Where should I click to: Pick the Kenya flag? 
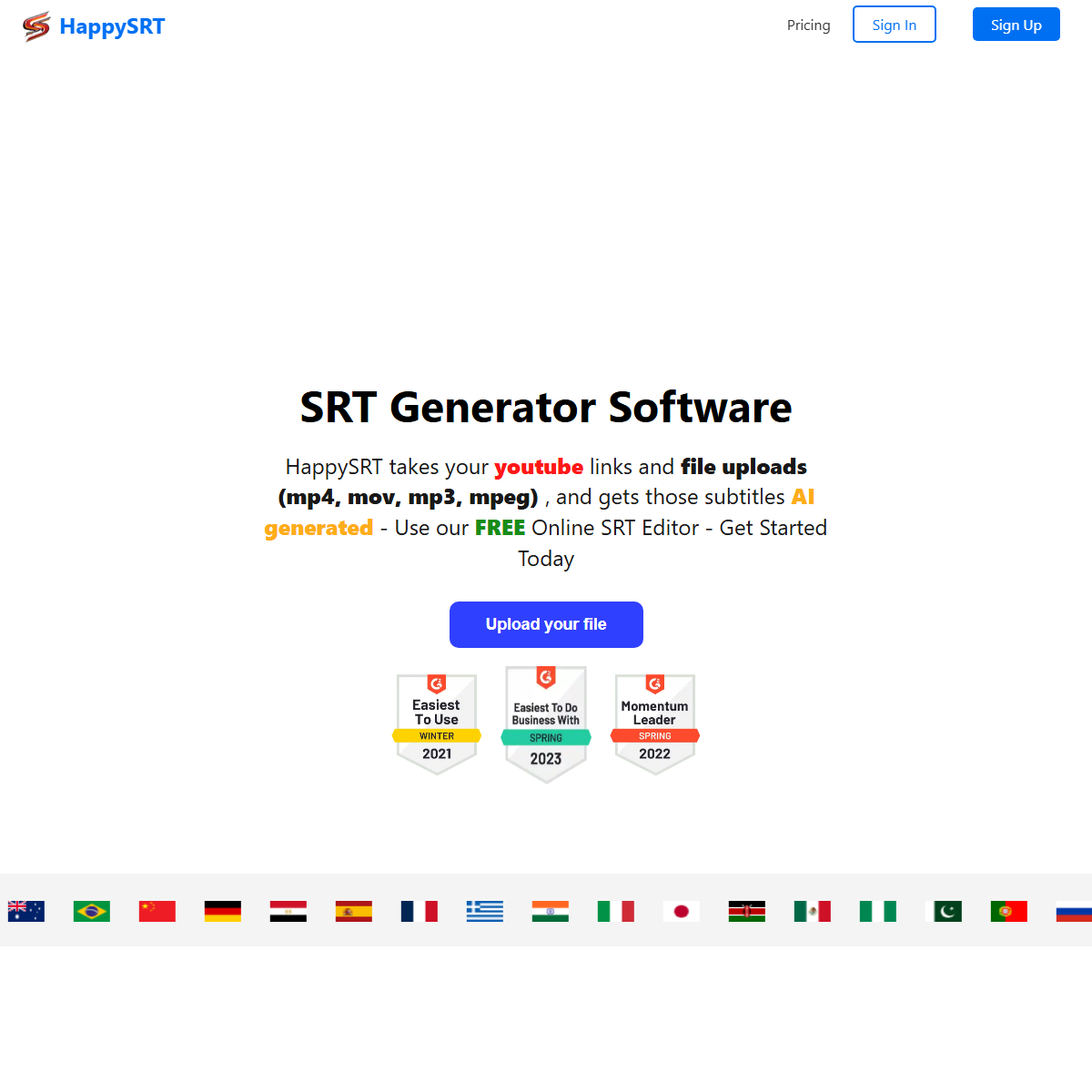[747, 911]
